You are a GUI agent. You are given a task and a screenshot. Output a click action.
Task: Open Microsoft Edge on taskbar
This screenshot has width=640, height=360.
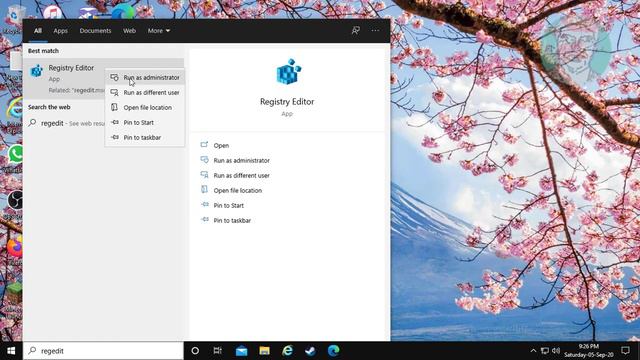pos(333,351)
